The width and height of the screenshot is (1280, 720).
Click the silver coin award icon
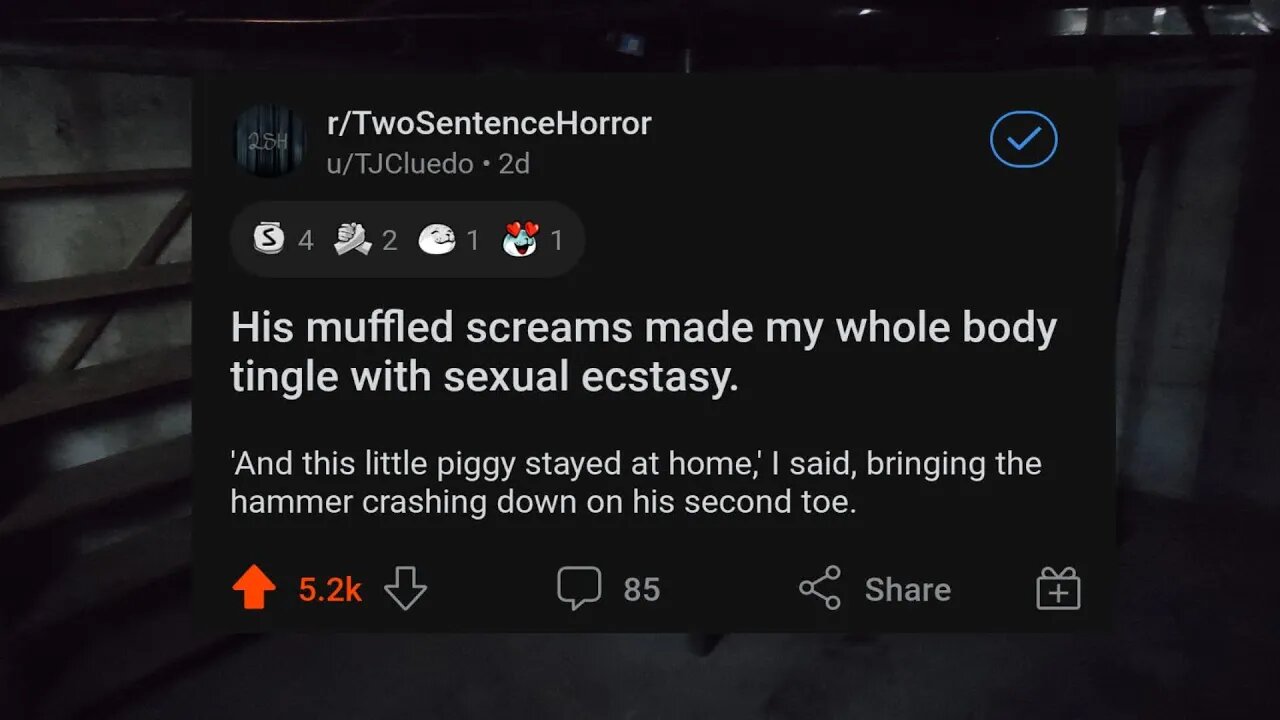pos(268,240)
